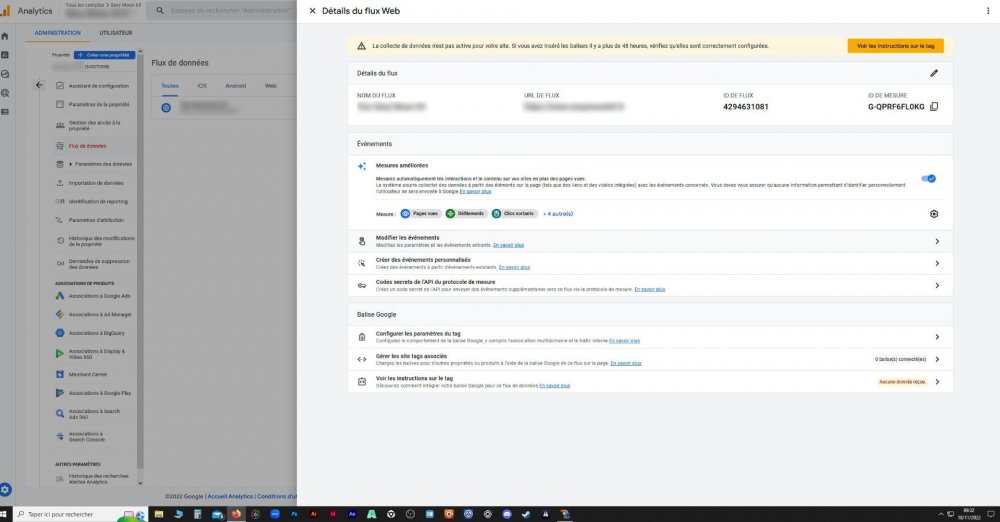Click the Défilements measurement chip
1000x522 pixels.
click(x=466, y=214)
